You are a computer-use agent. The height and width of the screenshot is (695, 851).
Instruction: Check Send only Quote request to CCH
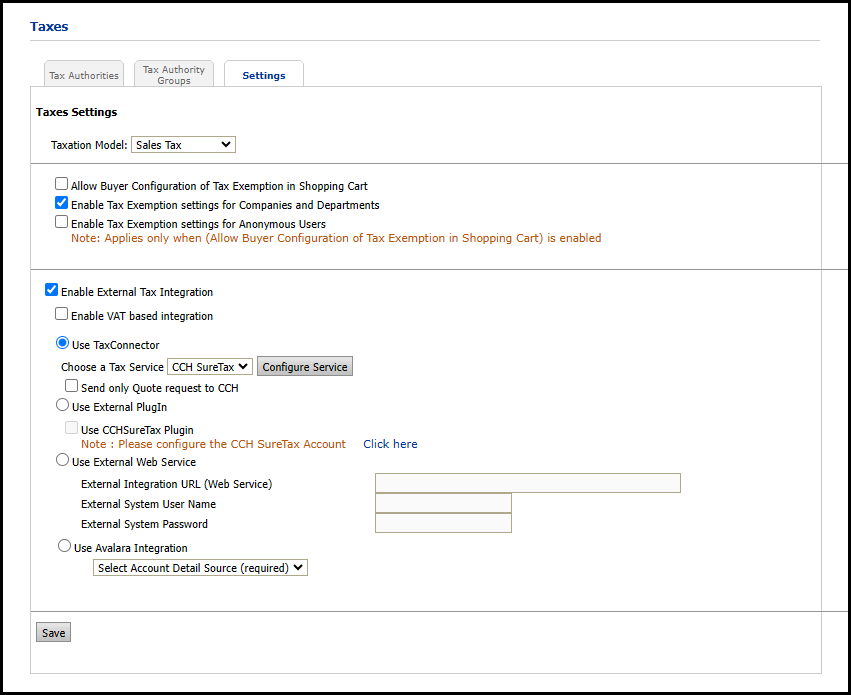(72, 387)
